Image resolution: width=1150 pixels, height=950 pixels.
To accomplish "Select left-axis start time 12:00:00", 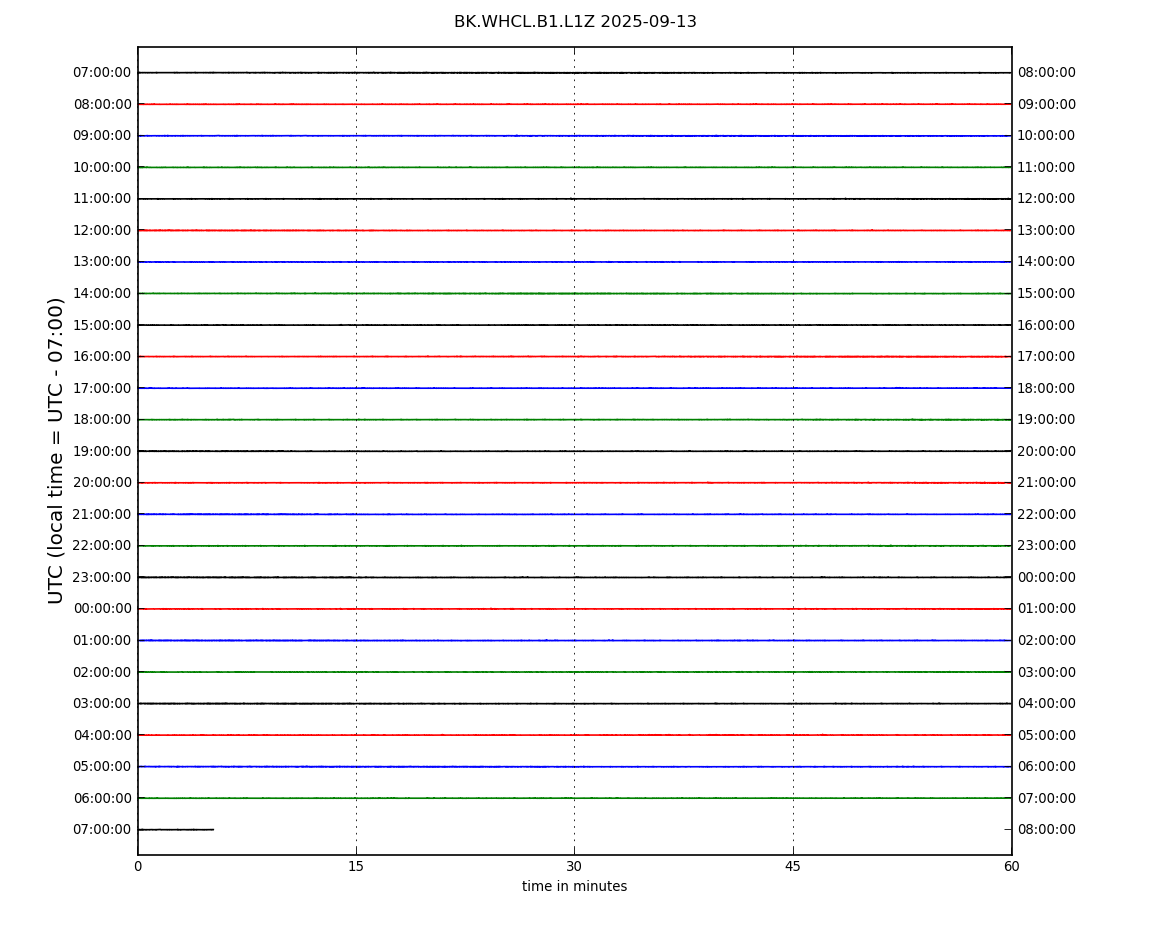I will click(x=102, y=230).
